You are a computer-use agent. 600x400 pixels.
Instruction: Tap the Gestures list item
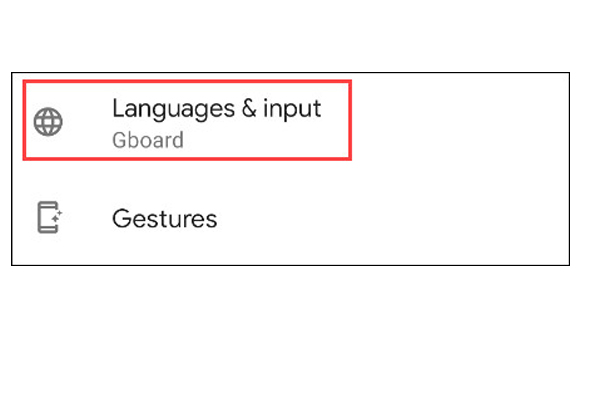coord(165,217)
